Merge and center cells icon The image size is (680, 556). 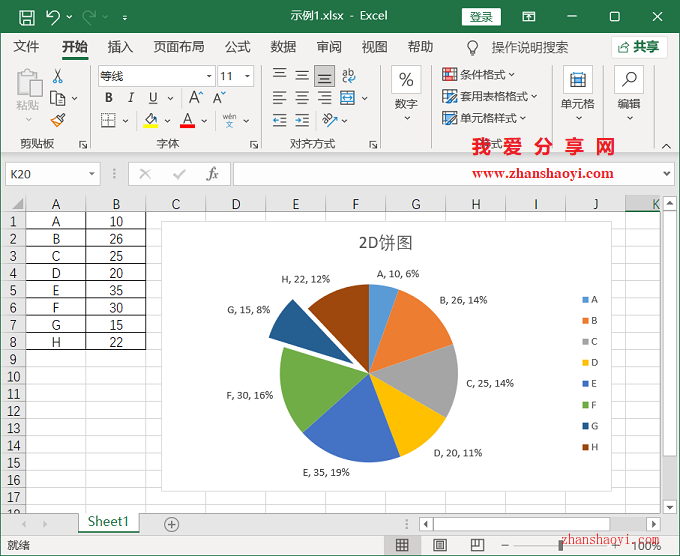pos(347,98)
